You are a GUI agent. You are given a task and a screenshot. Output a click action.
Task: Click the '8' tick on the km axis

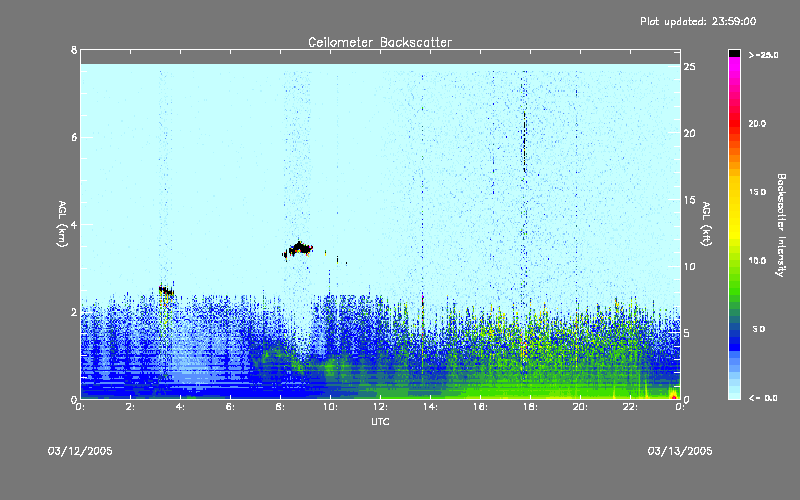point(74,50)
